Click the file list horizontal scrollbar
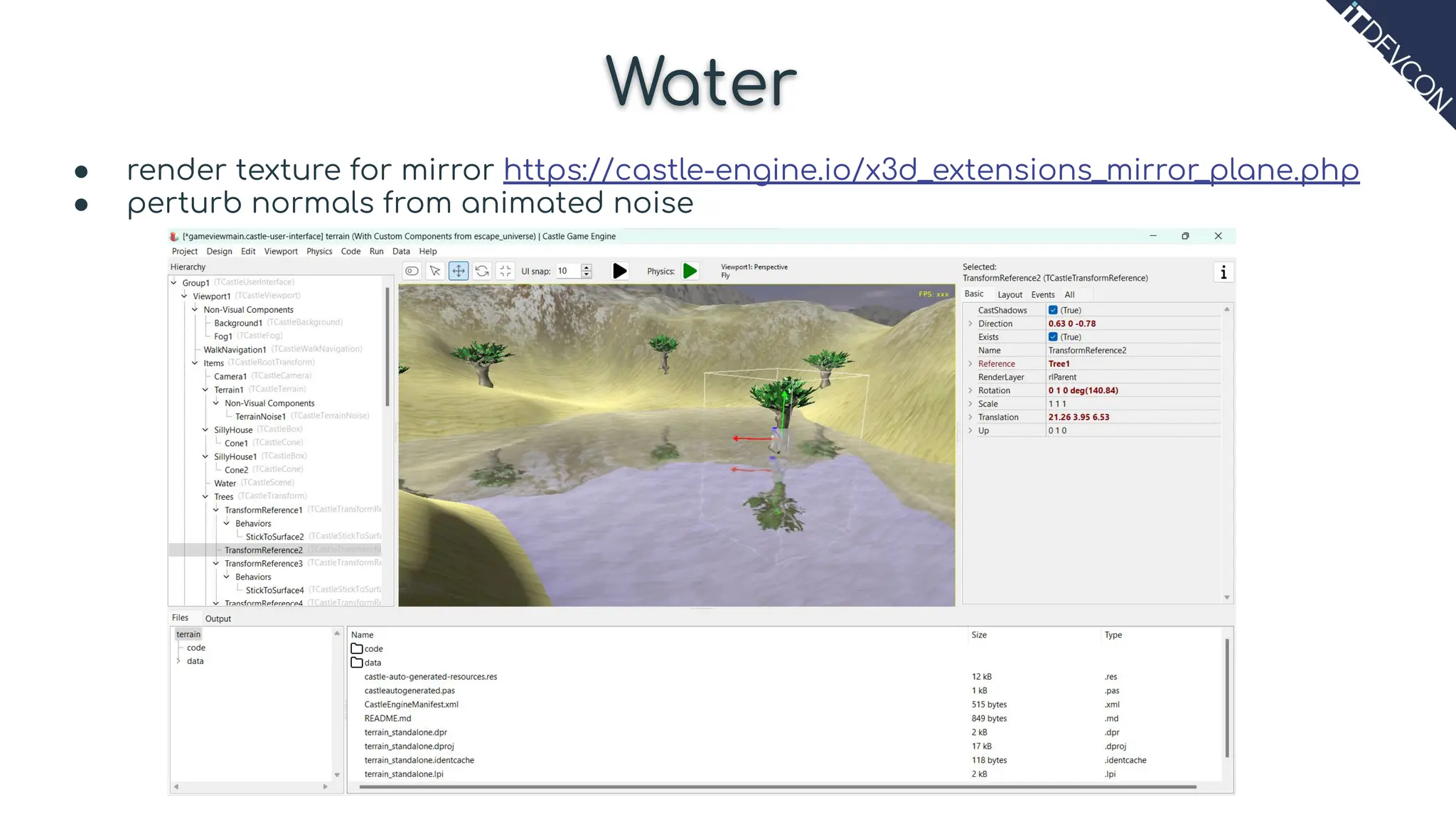This screenshot has height=819, width=1456. coord(778,787)
